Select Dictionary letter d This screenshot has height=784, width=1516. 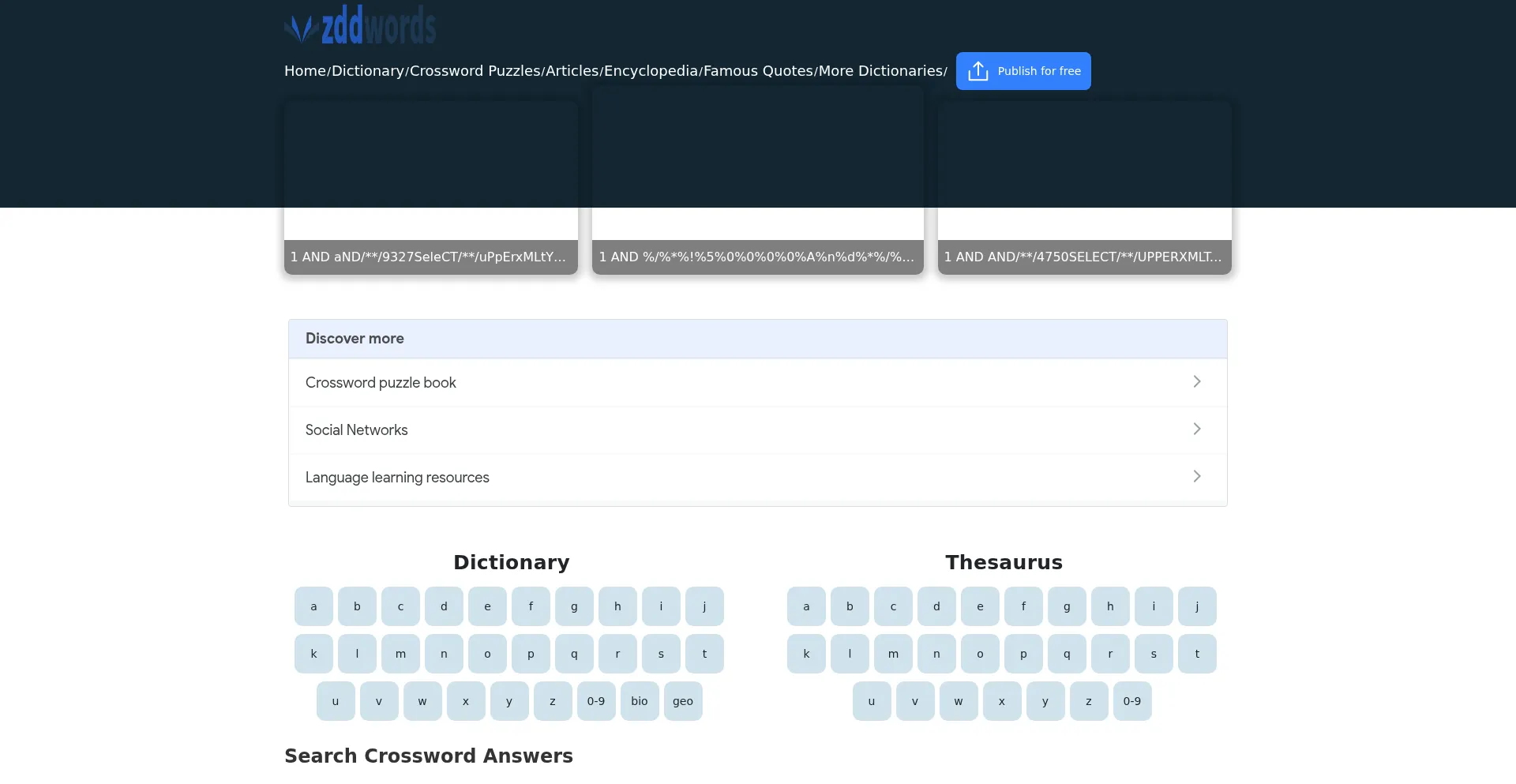click(x=444, y=606)
